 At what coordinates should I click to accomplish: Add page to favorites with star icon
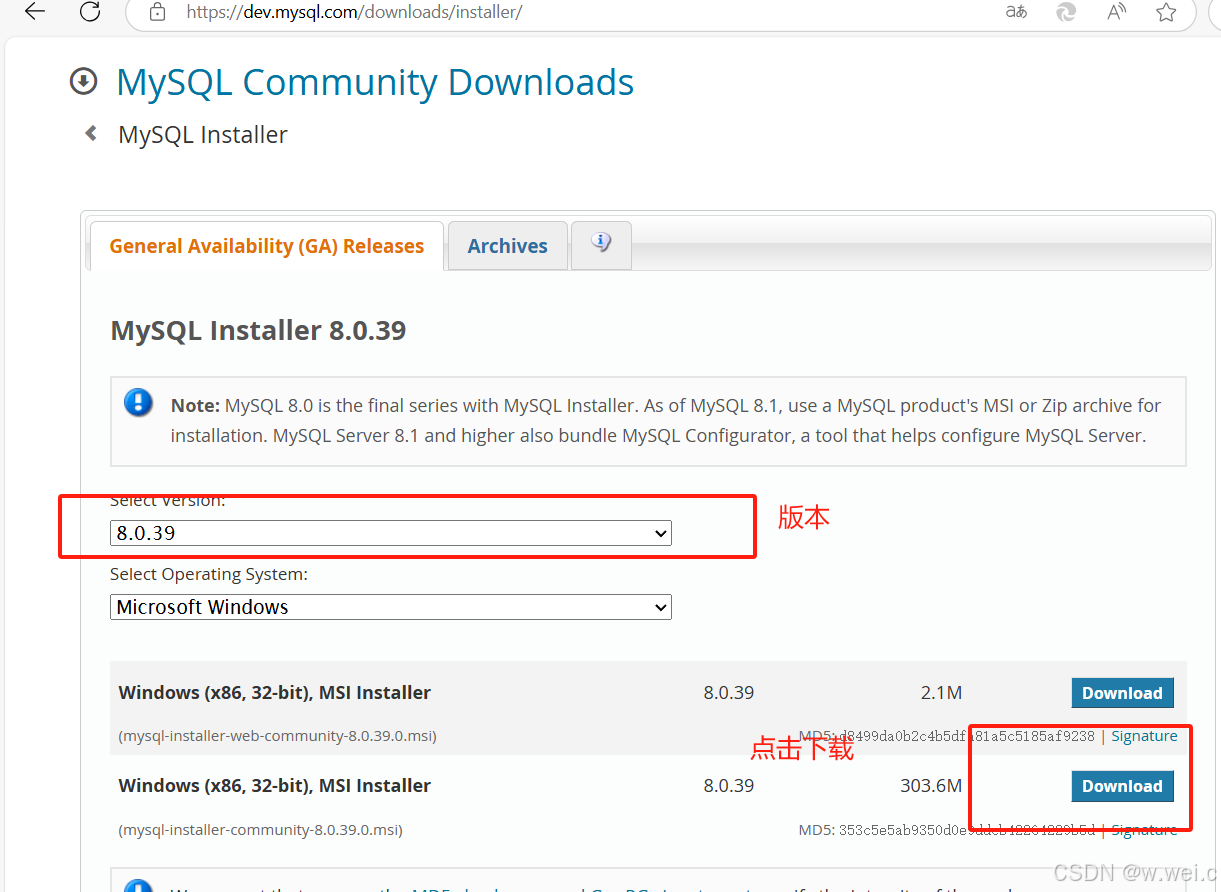pyautogui.click(x=1166, y=12)
